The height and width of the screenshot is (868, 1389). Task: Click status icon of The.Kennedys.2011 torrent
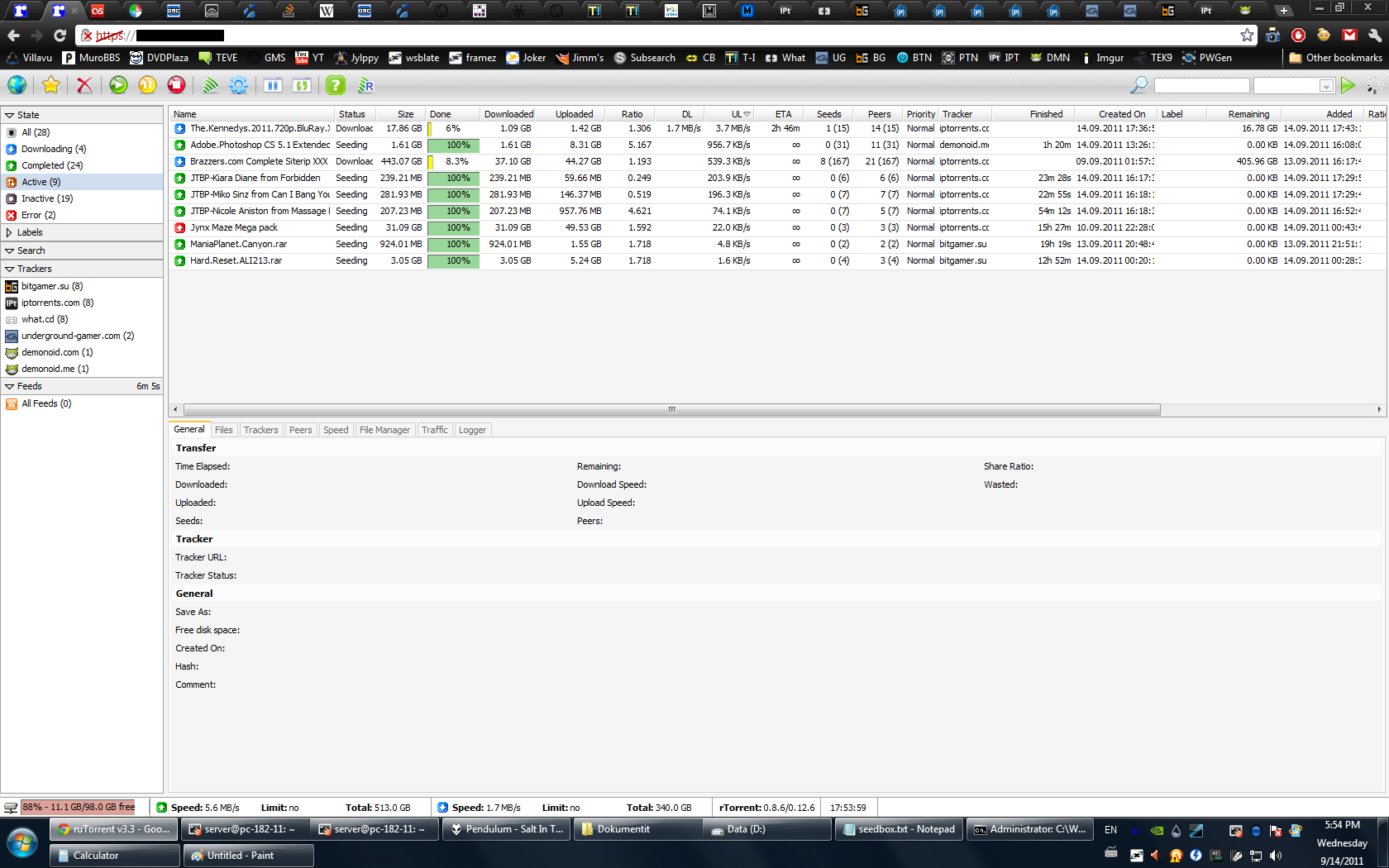(179, 128)
